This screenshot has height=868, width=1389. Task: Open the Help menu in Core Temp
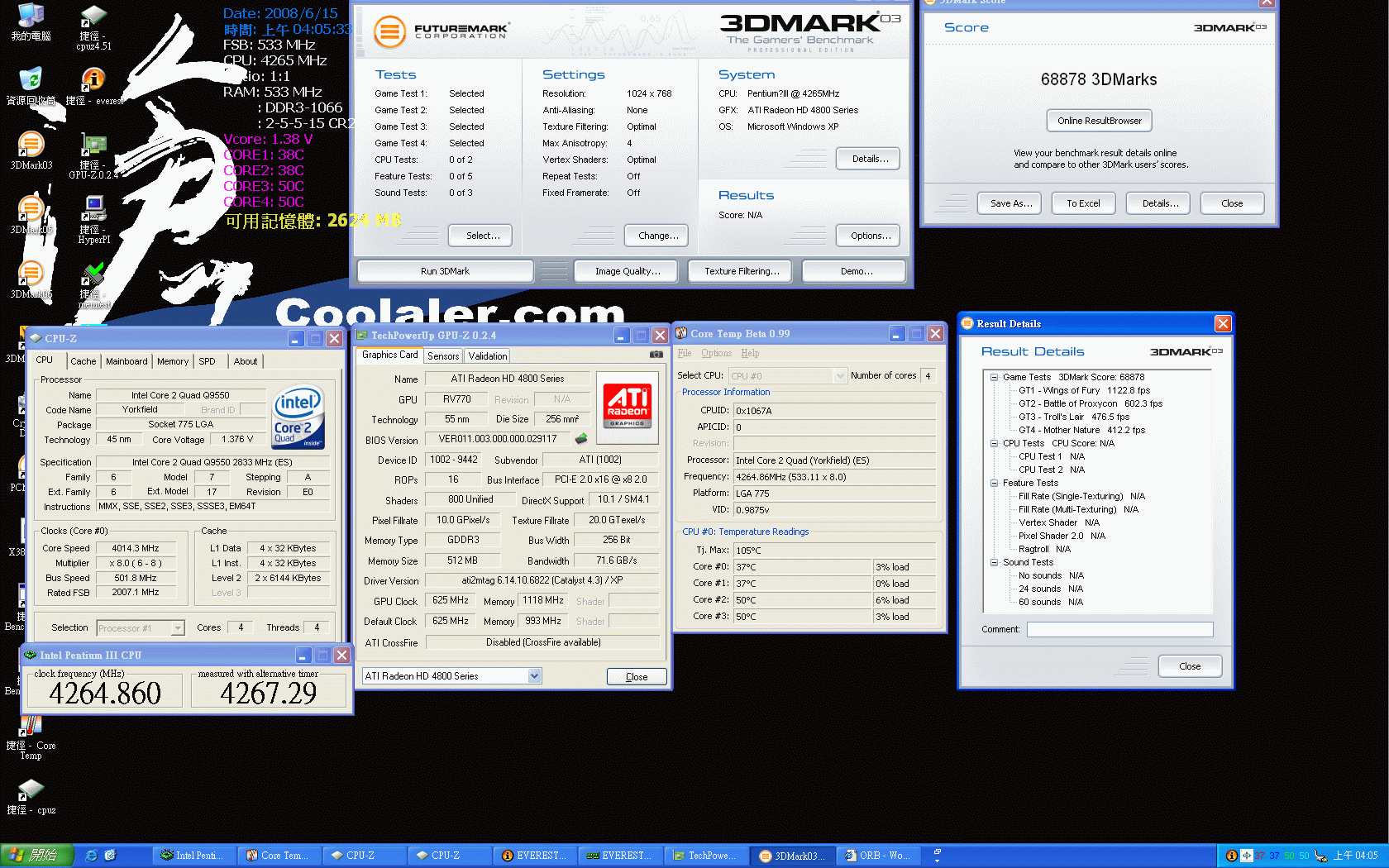click(x=750, y=353)
